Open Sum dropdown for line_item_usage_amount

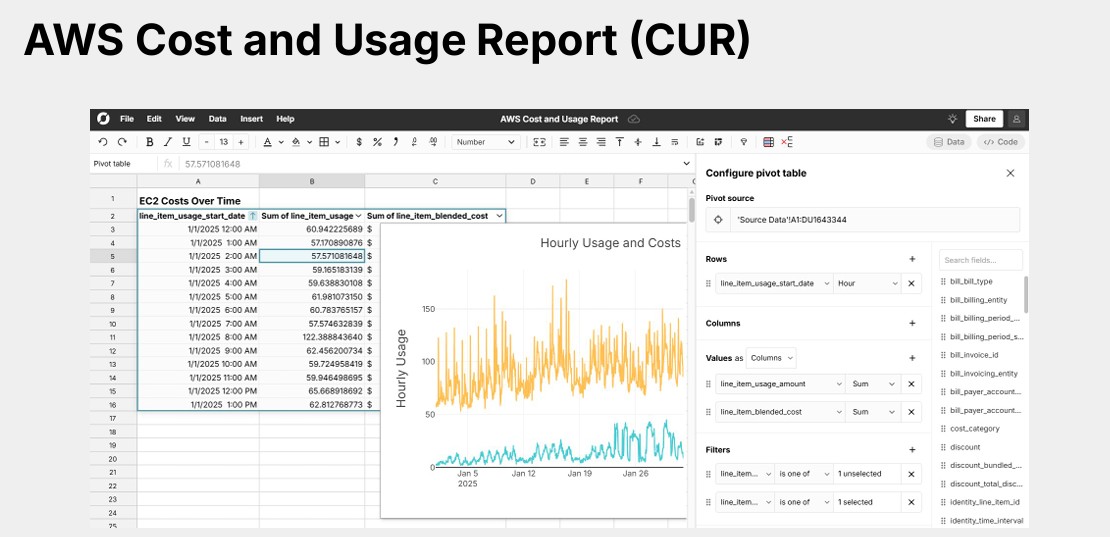click(x=874, y=383)
